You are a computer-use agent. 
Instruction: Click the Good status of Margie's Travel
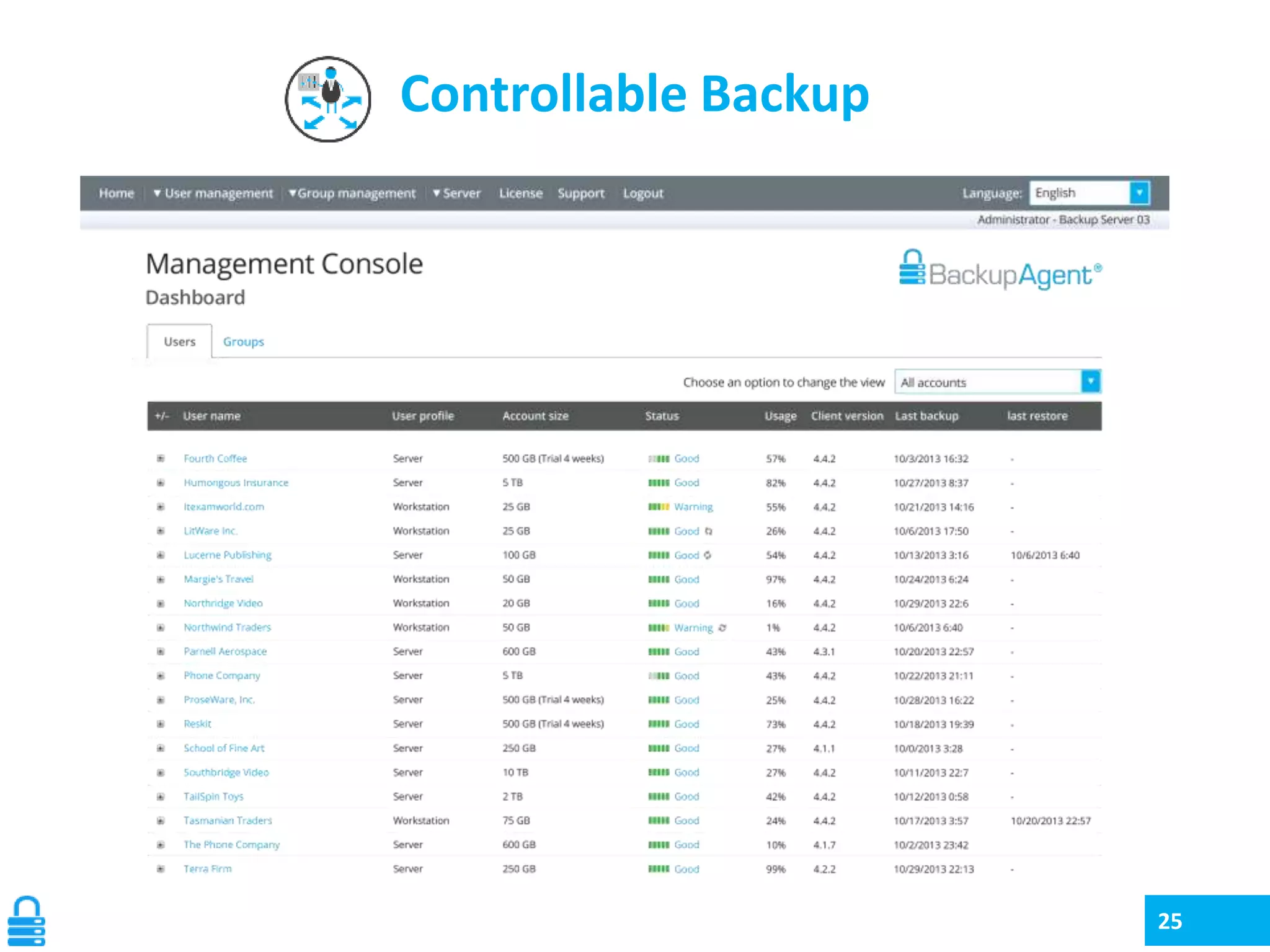pos(686,580)
